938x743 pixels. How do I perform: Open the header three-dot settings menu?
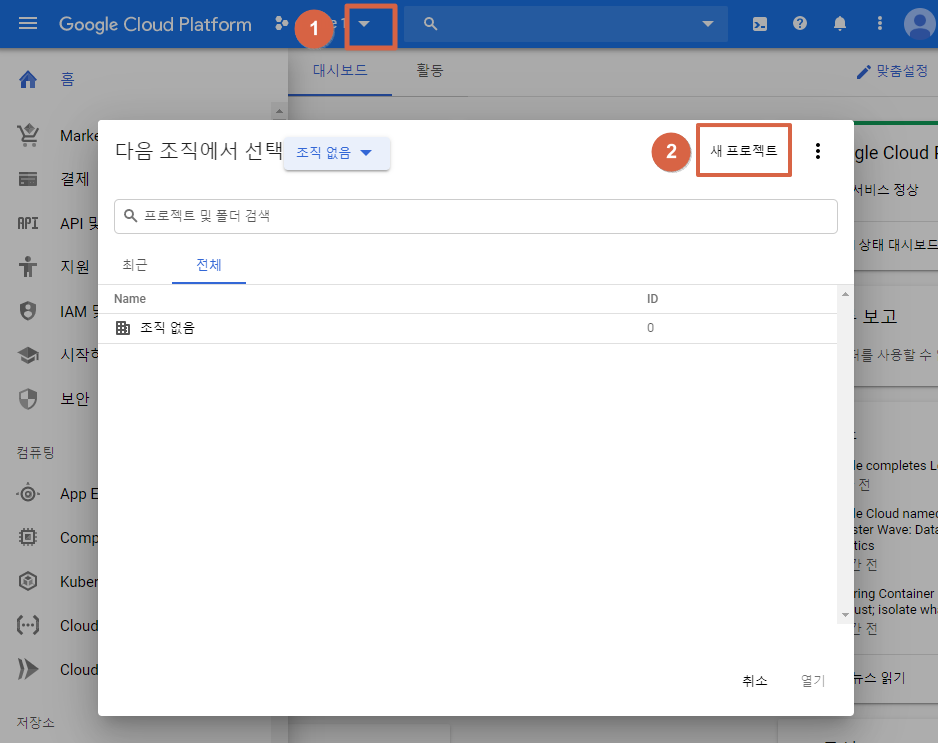point(879,23)
